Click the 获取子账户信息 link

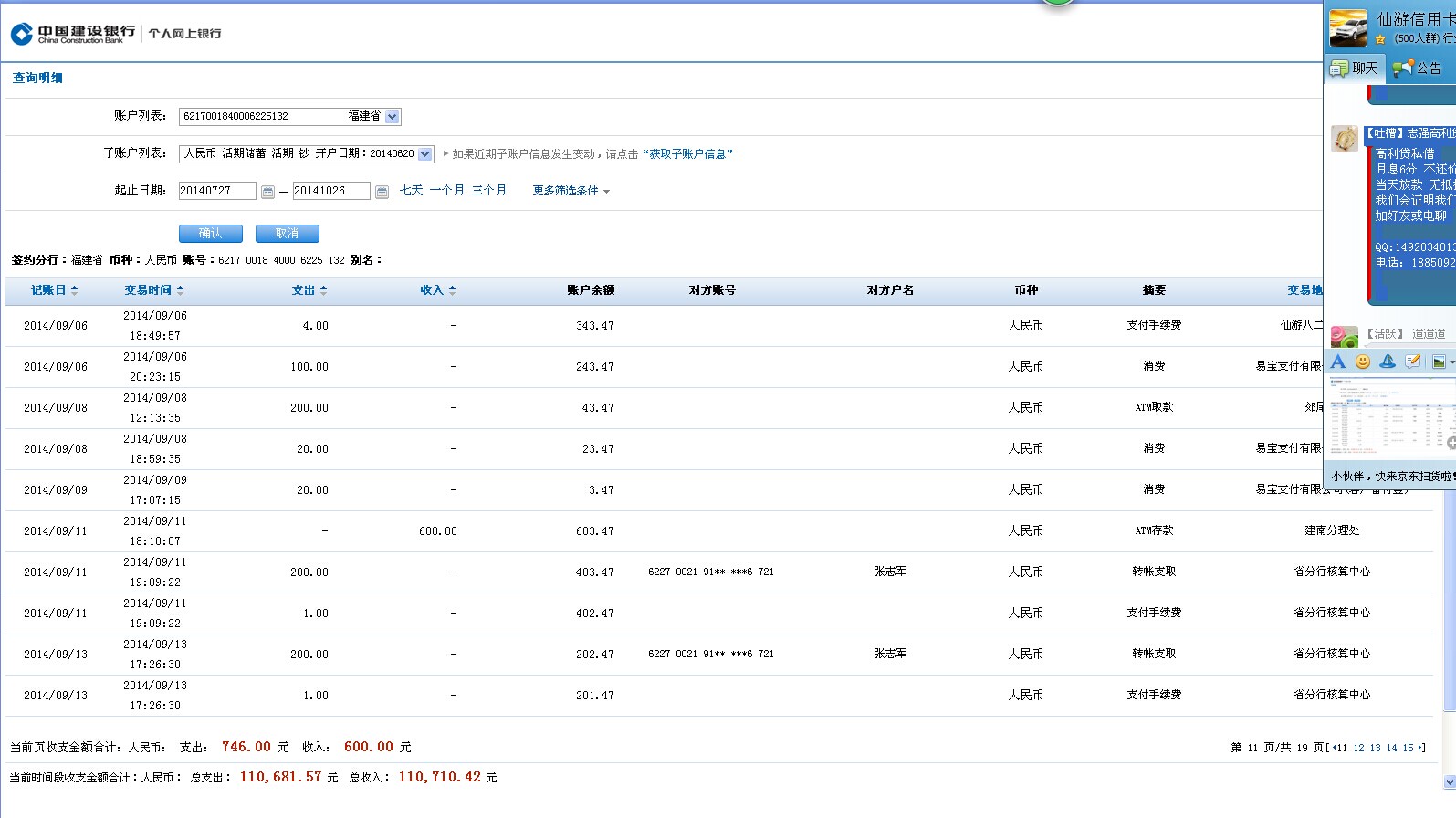pyautogui.click(x=687, y=154)
